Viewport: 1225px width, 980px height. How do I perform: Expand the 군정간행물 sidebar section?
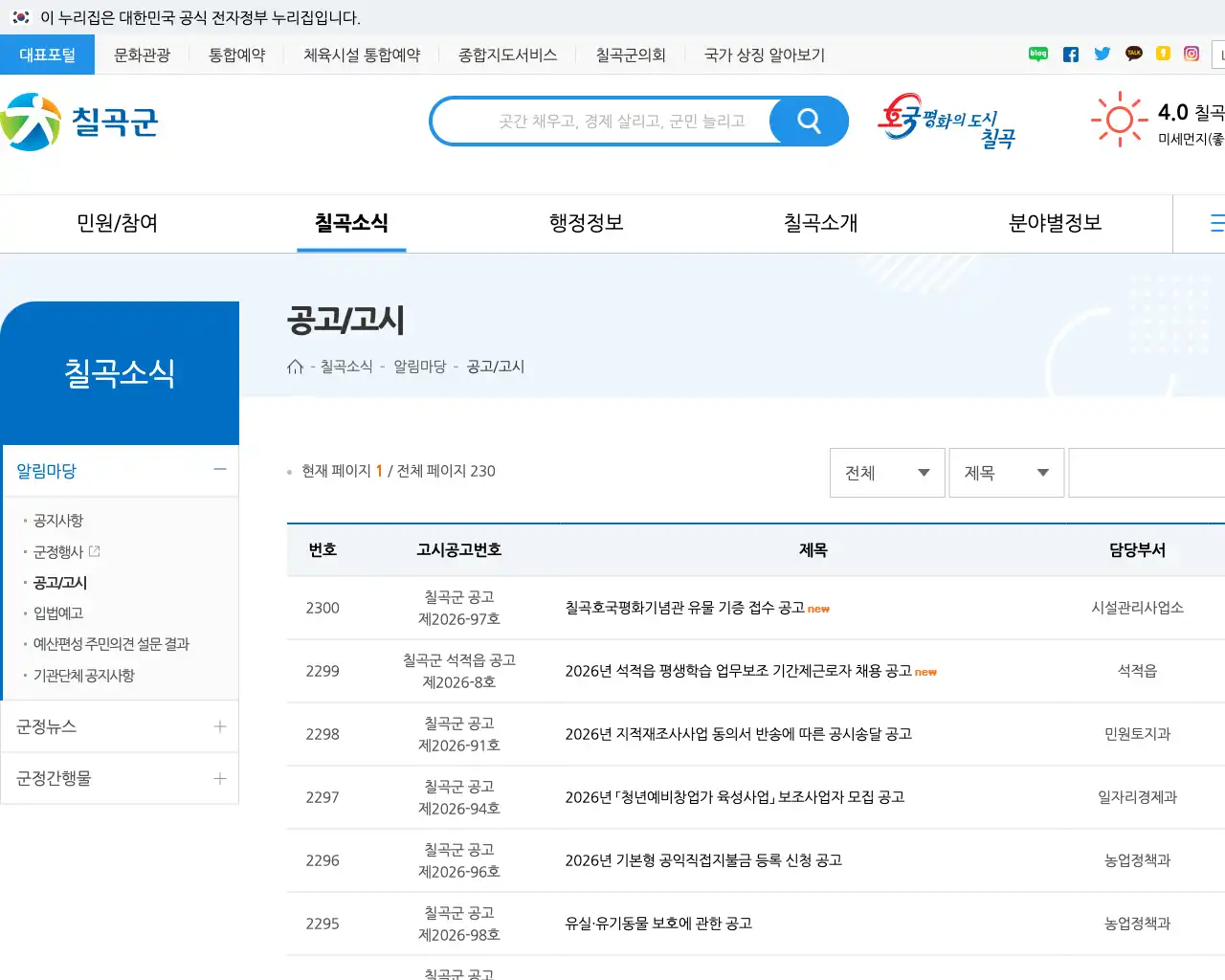[219, 778]
